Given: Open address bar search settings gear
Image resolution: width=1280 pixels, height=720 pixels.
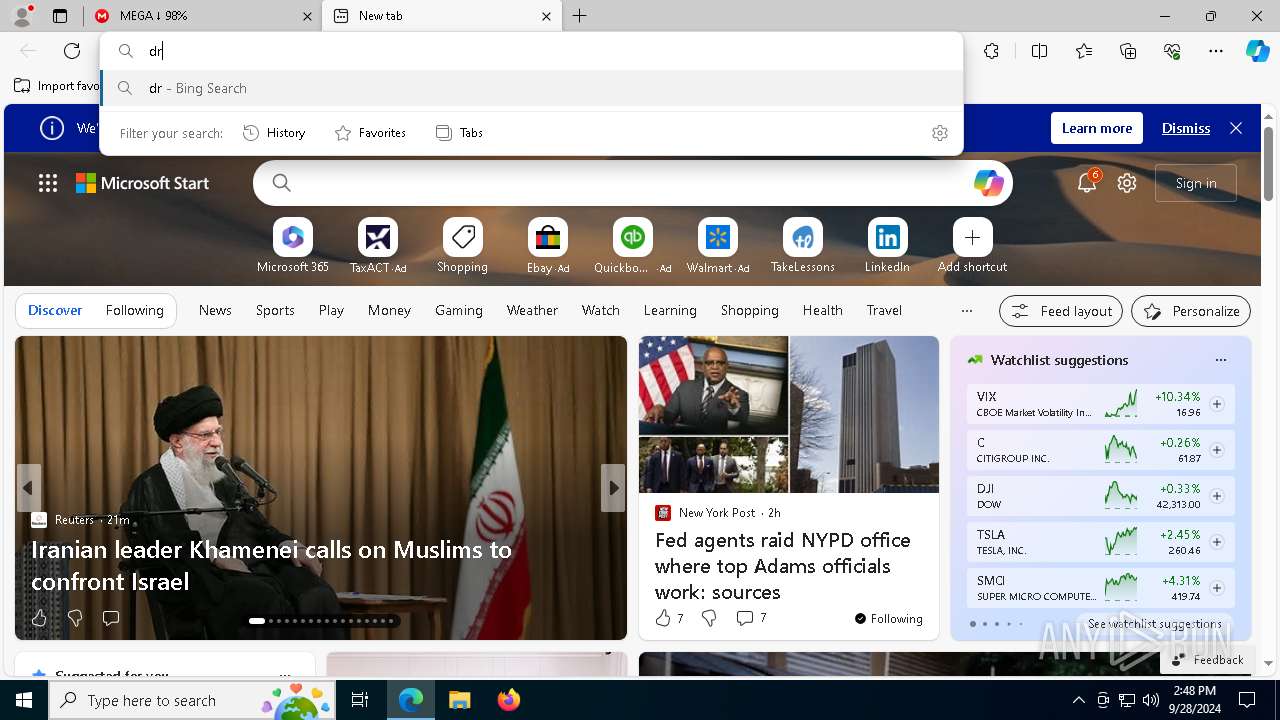Looking at the screenshot, I should 940,133.
